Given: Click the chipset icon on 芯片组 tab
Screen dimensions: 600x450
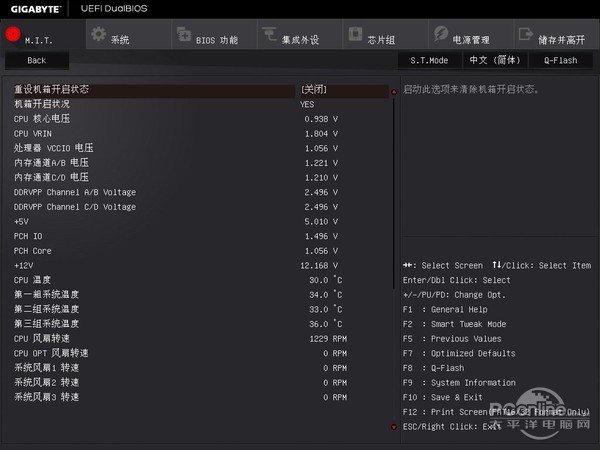Looking at the screenshot, I should click(355, 34).
